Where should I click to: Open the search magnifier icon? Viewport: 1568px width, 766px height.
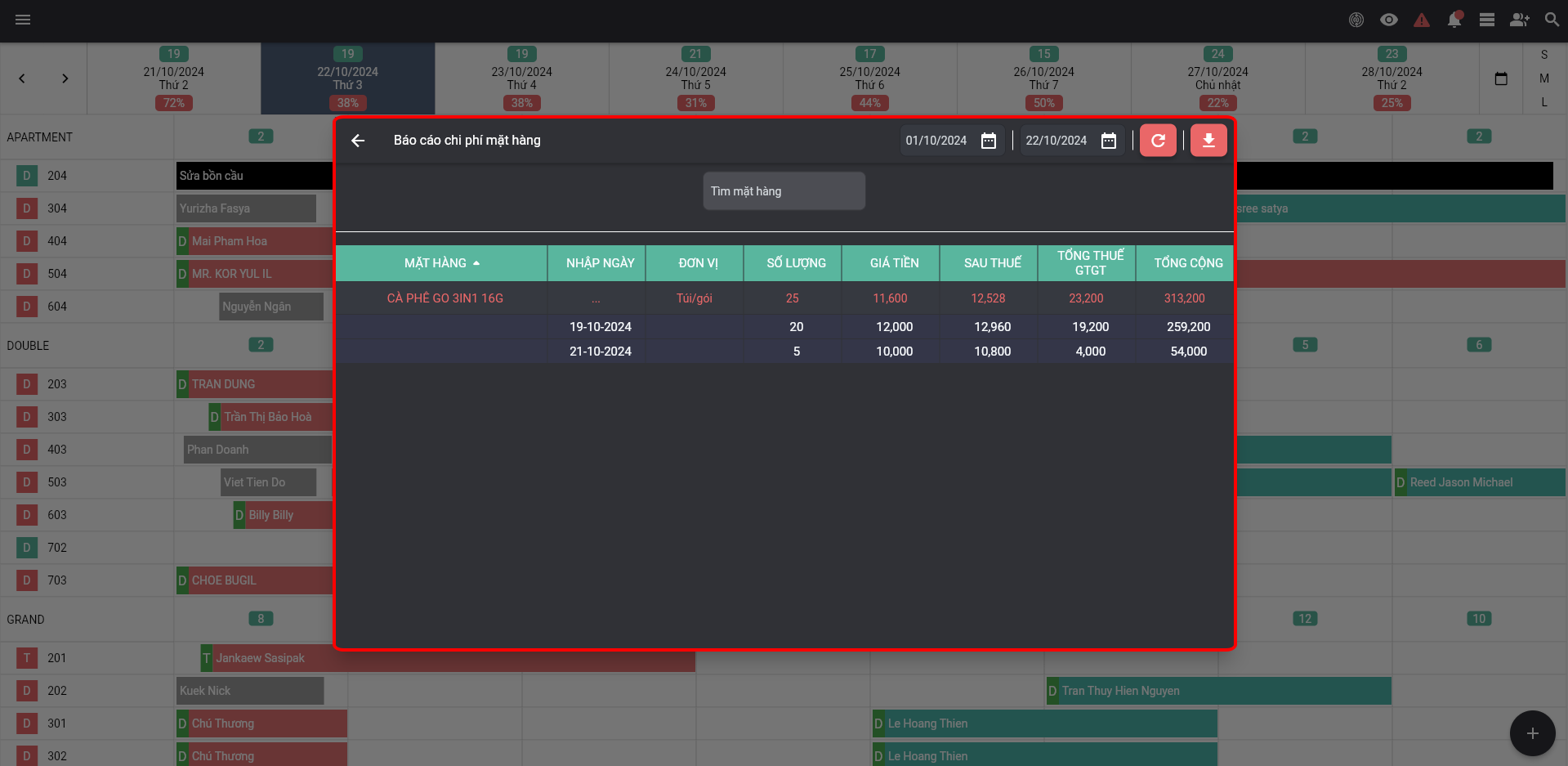point(1552,20)
